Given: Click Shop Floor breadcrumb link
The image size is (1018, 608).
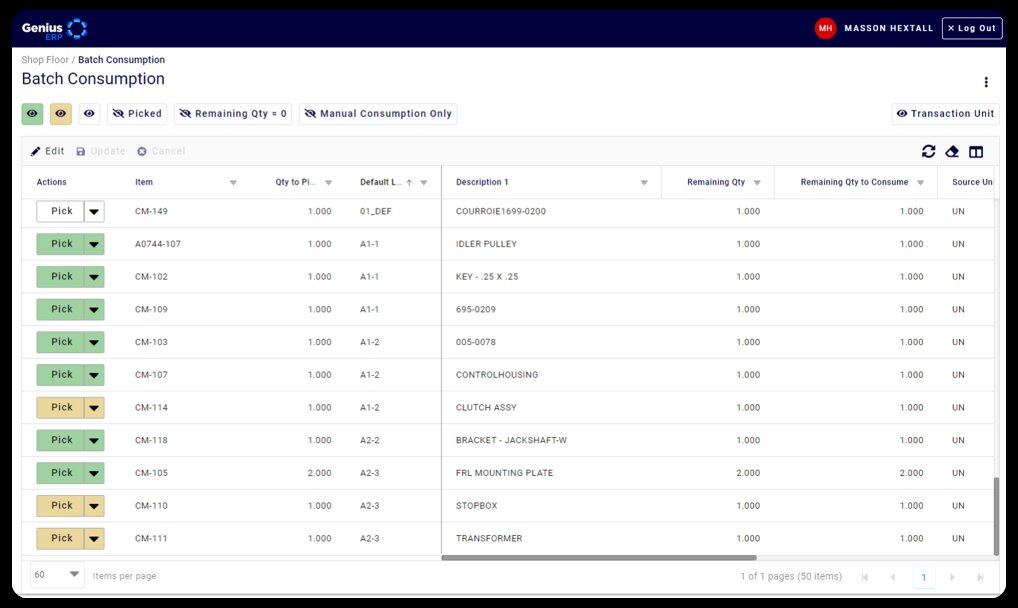Looking at the screenshot, I should (x=45, y=60).
